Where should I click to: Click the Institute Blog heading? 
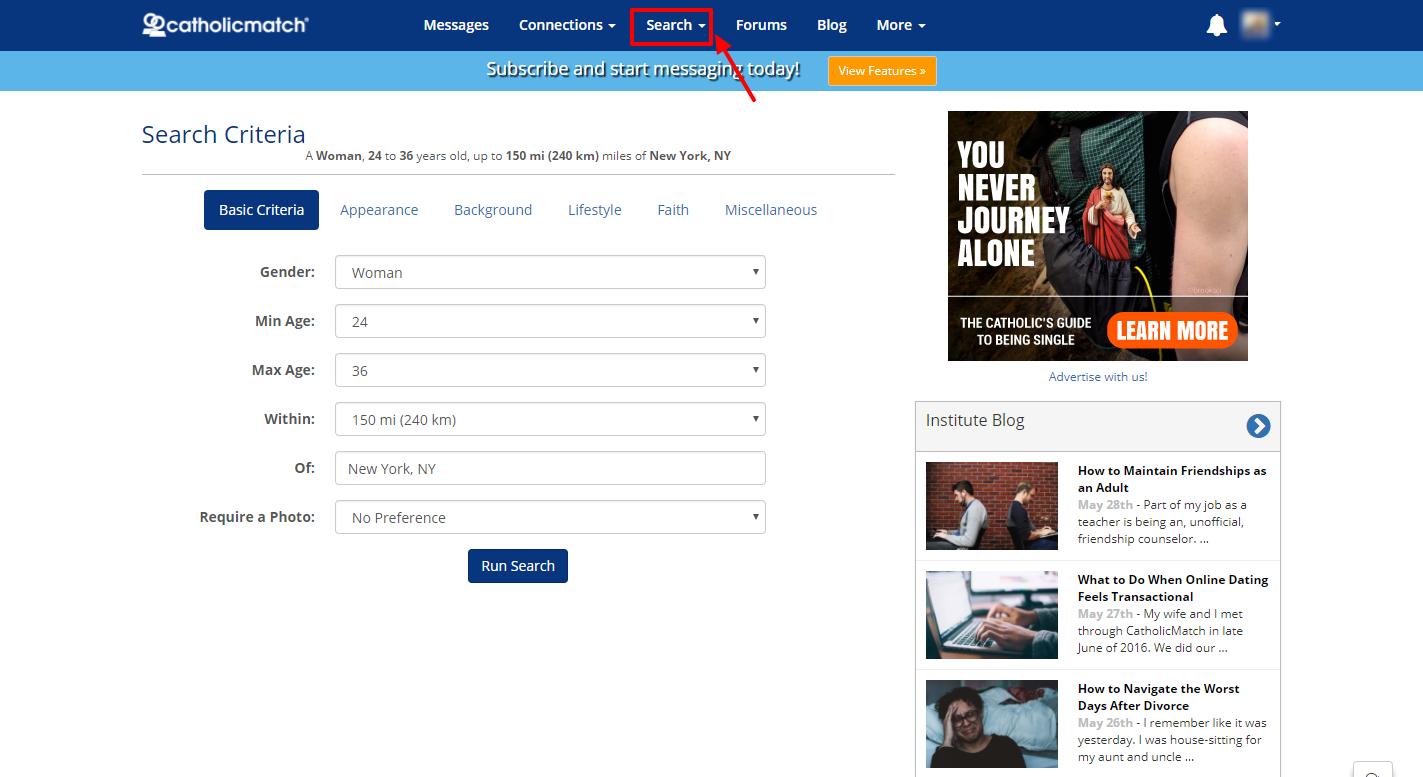(975, 420)
